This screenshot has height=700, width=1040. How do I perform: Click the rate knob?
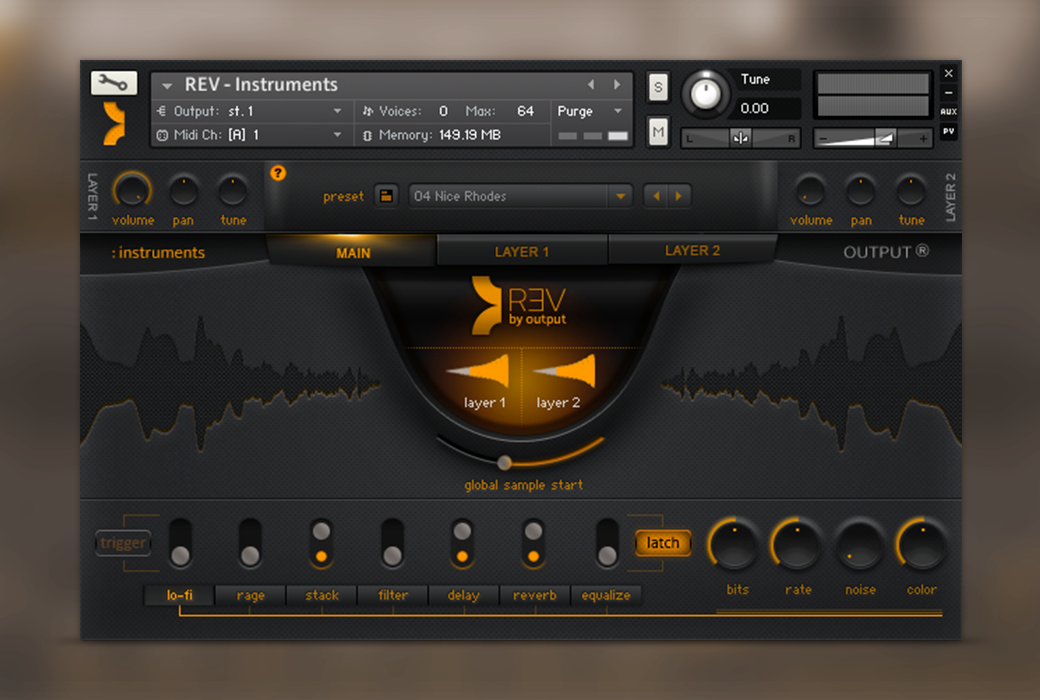[x=796, y=545]
